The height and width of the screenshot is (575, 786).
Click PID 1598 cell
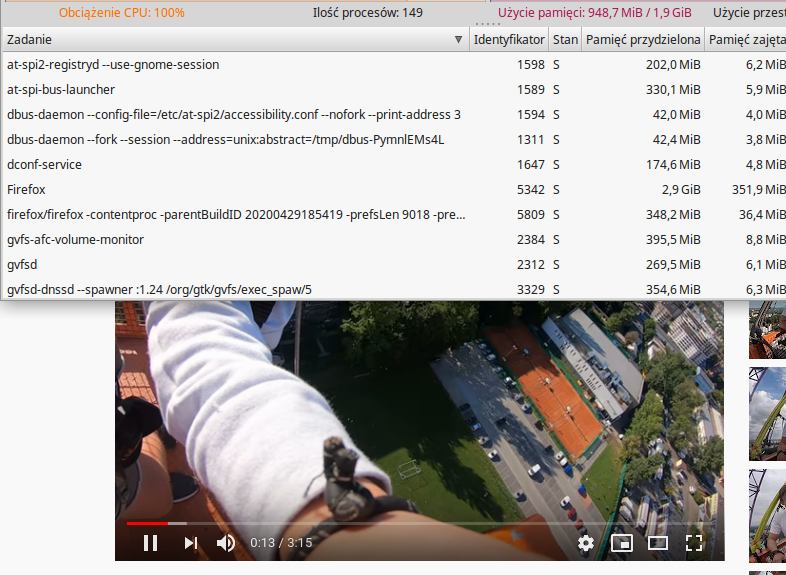(530, 65)
